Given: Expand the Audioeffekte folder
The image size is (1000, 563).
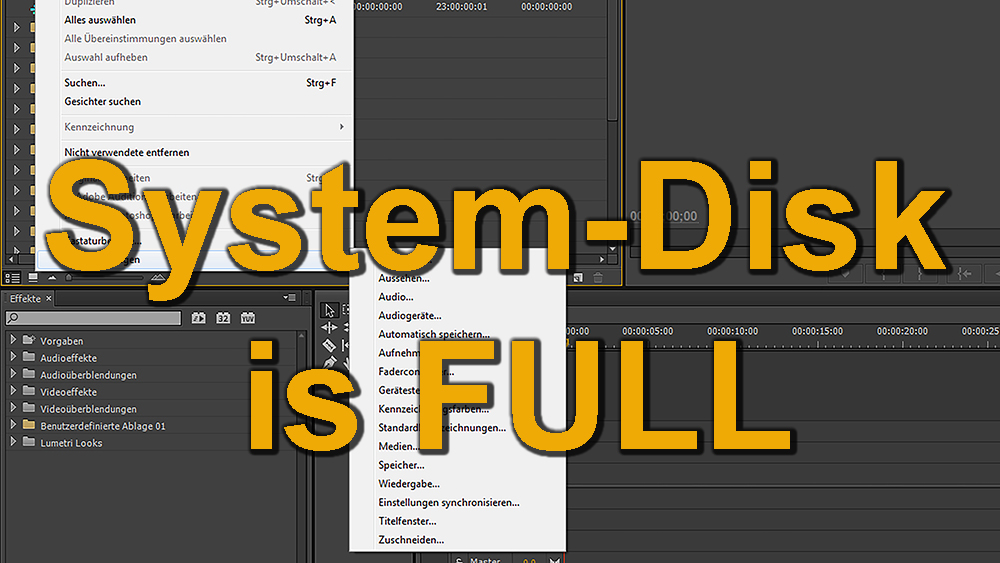Looking at the screenshot, I should (x=13, y=357).
